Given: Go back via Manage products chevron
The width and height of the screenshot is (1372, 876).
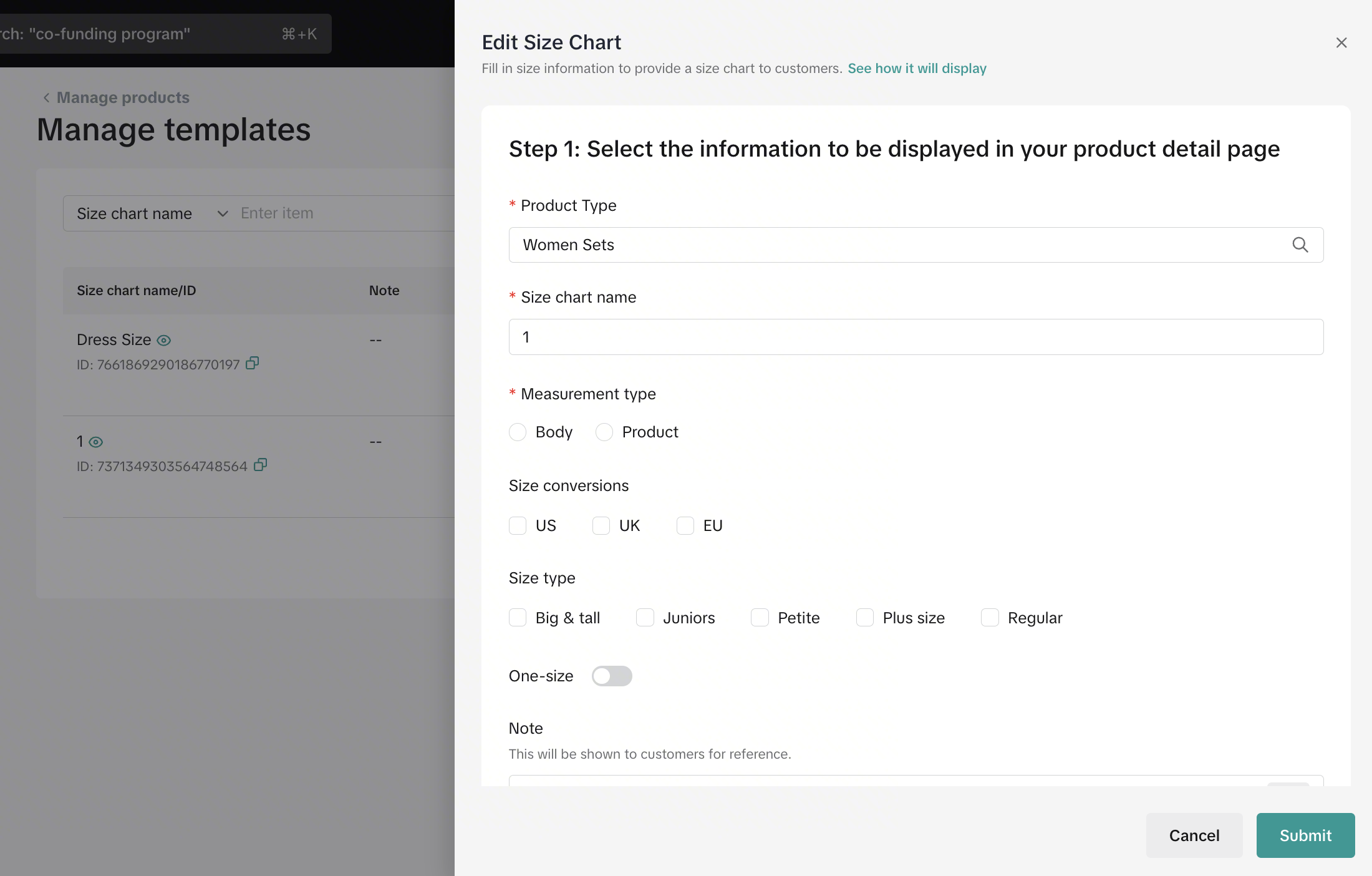Looking at the screenshot, I should 46,97.
